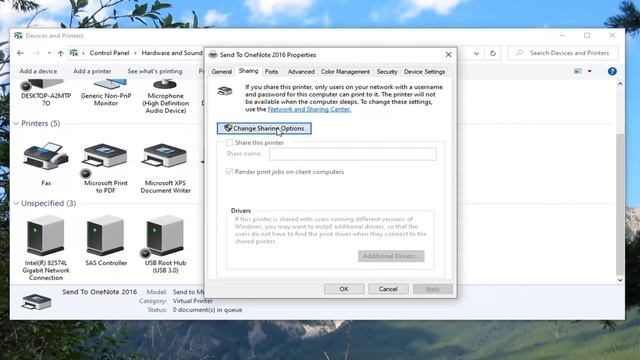This screenshot has width=640, height=360.
Task: Click Control Panel breadcrumb in address bar
Action: (x=109, y=53)
